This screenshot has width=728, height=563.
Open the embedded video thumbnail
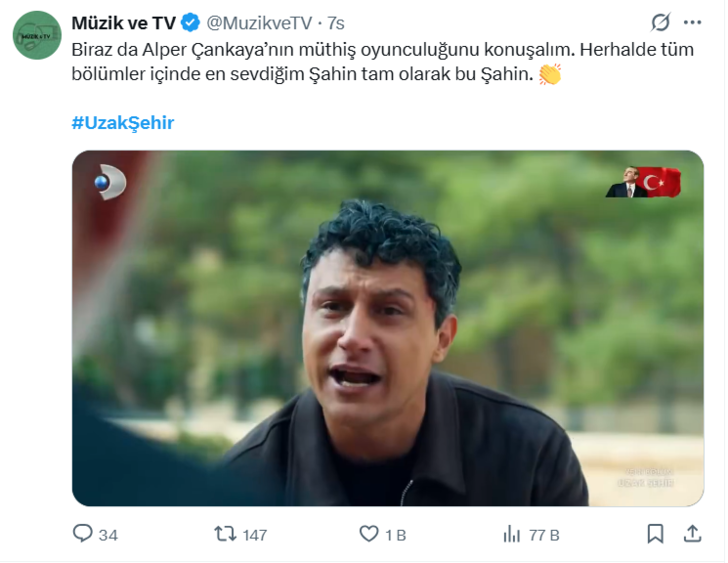388,328
